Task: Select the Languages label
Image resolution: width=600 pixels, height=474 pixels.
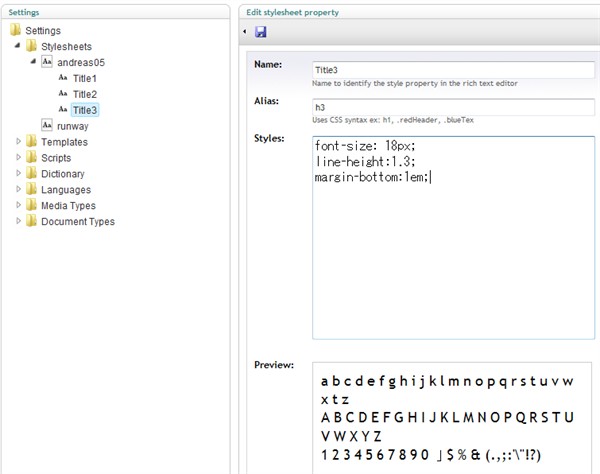Action: coord(66,190)
